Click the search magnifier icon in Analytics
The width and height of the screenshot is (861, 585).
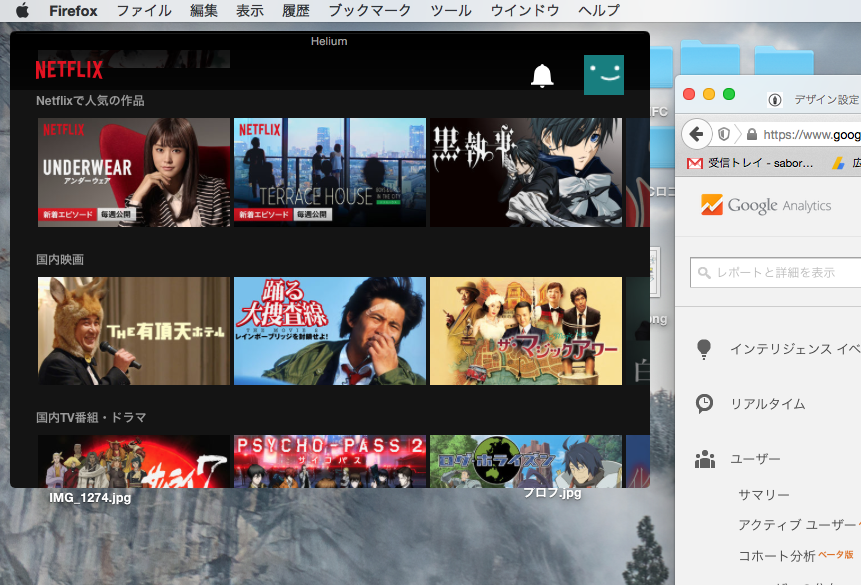703,272
